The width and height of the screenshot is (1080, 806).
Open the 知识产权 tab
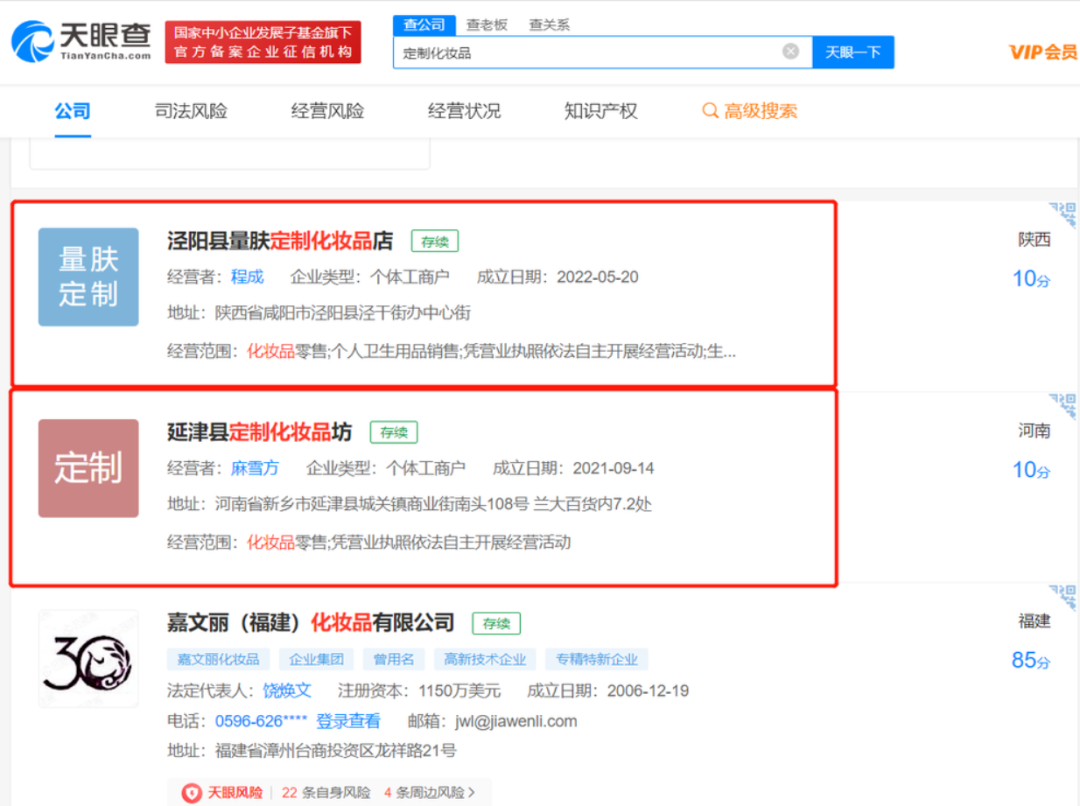pos(601,111)
